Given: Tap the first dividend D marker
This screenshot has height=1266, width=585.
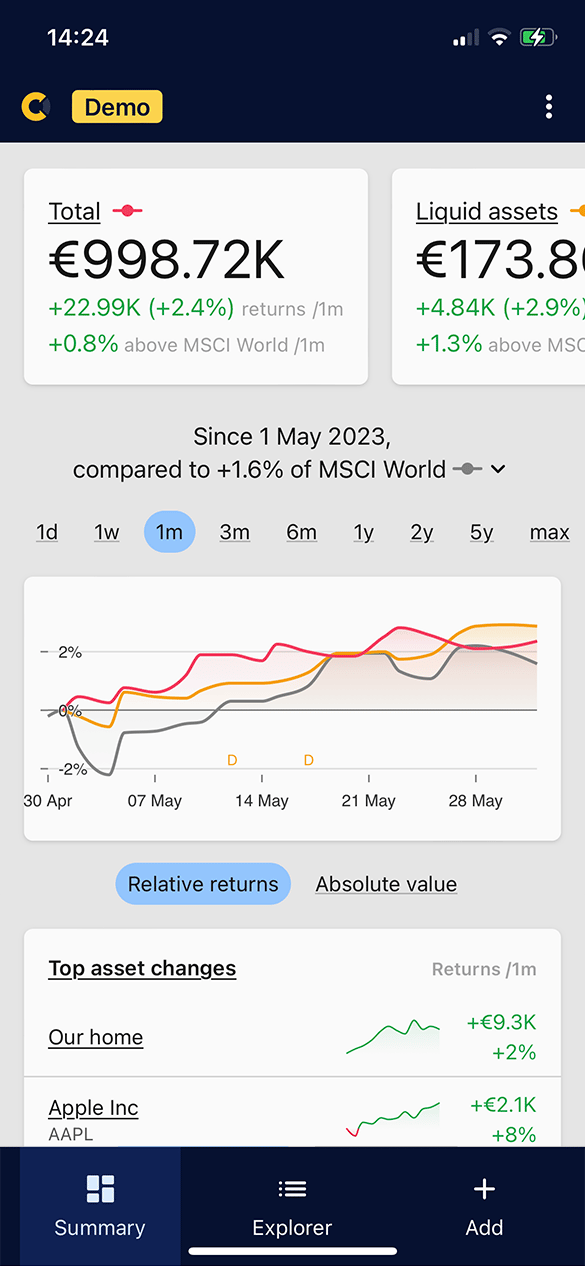Looking at the screenshot, I should pyautogui.click(x=232, y=760).
